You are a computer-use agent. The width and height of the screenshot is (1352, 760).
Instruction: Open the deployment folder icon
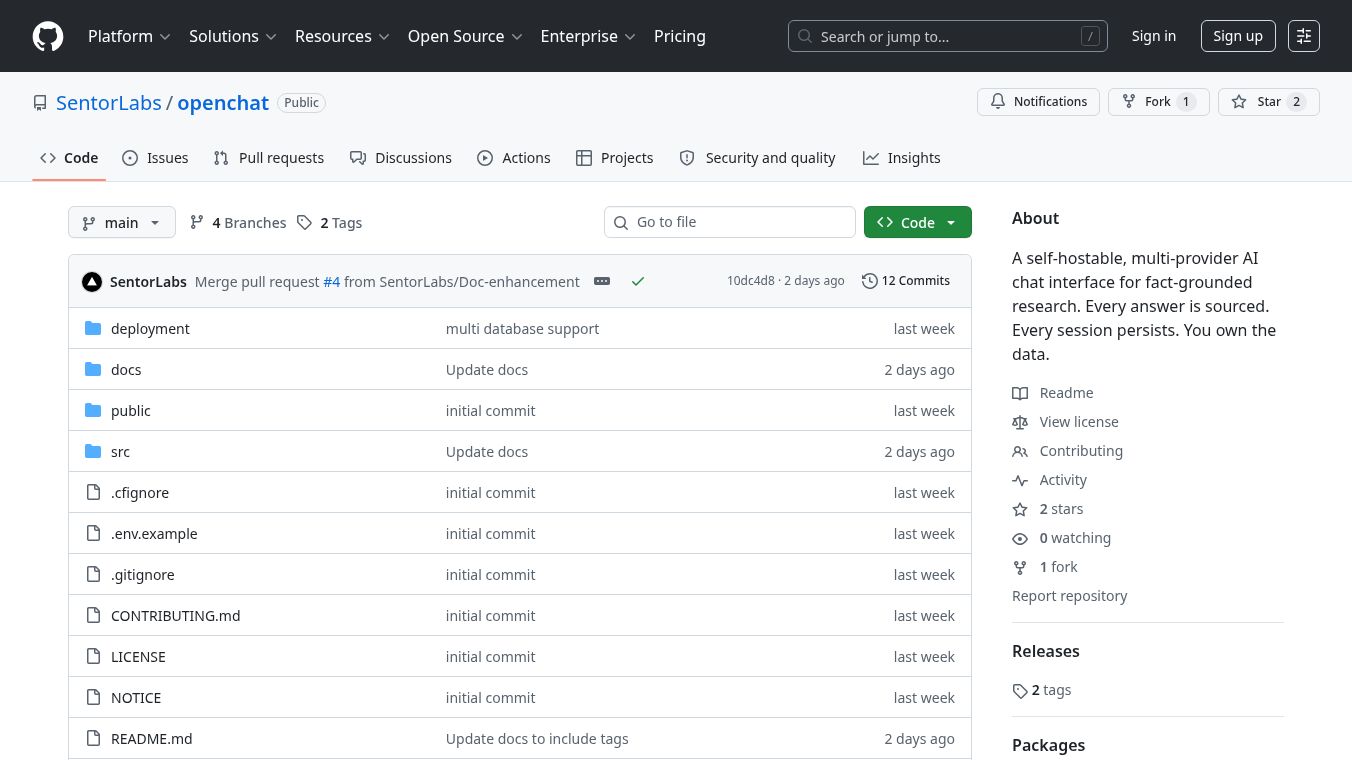pyautogui.click(x=94, y=329)
